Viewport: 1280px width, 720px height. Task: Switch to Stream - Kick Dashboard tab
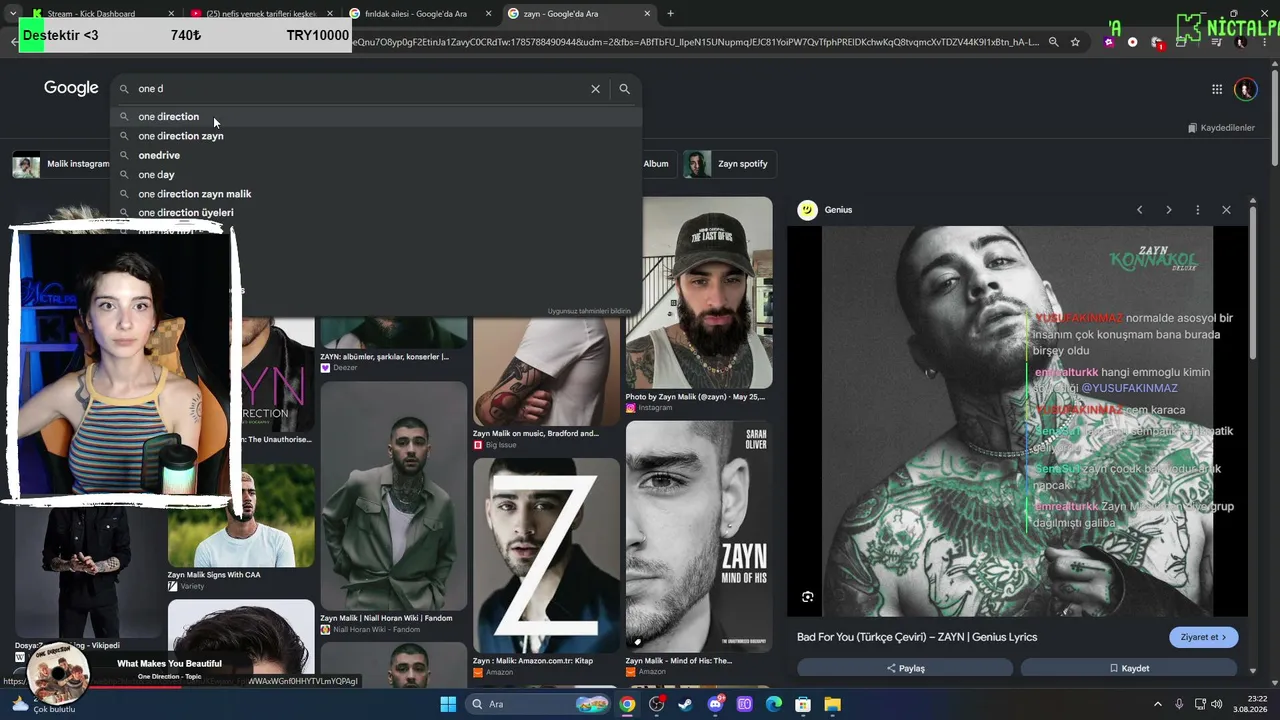pos(102,14)
